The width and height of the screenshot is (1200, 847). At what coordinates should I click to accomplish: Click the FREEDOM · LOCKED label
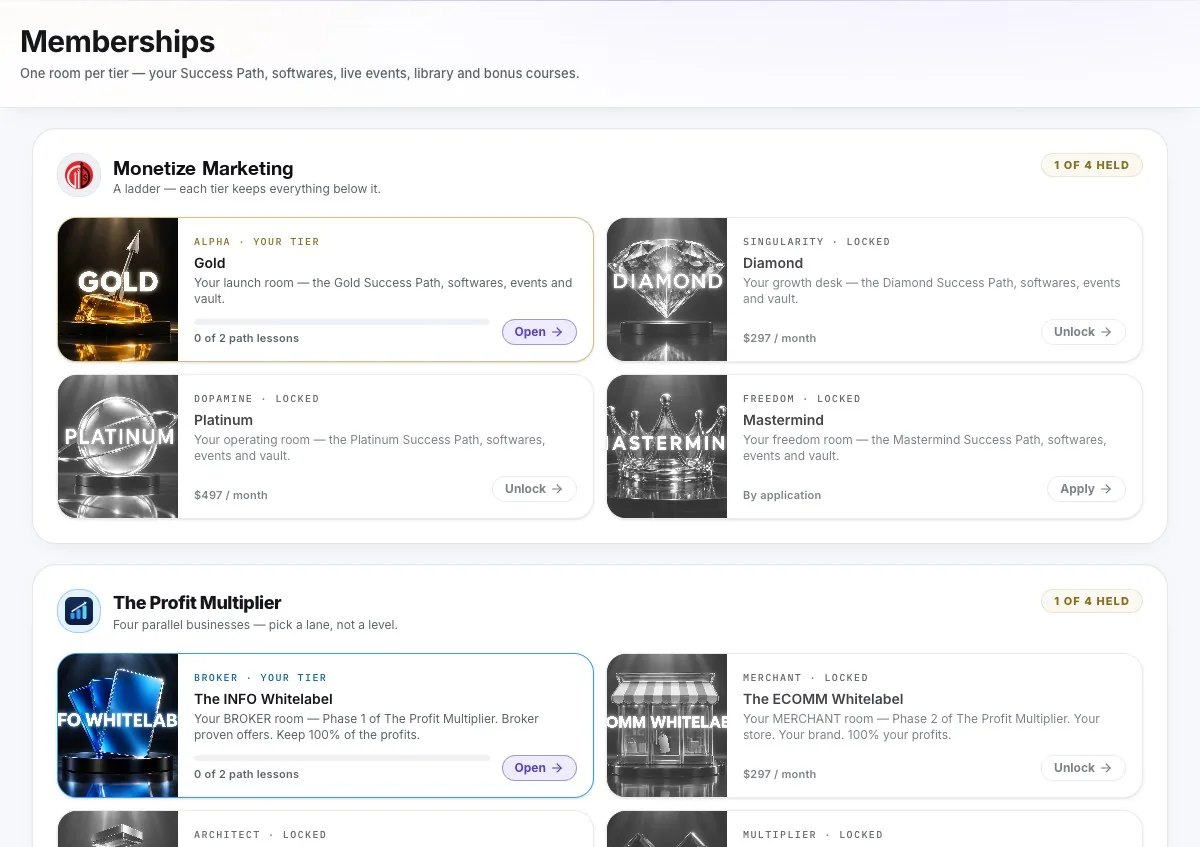click(x=802, y=399)
